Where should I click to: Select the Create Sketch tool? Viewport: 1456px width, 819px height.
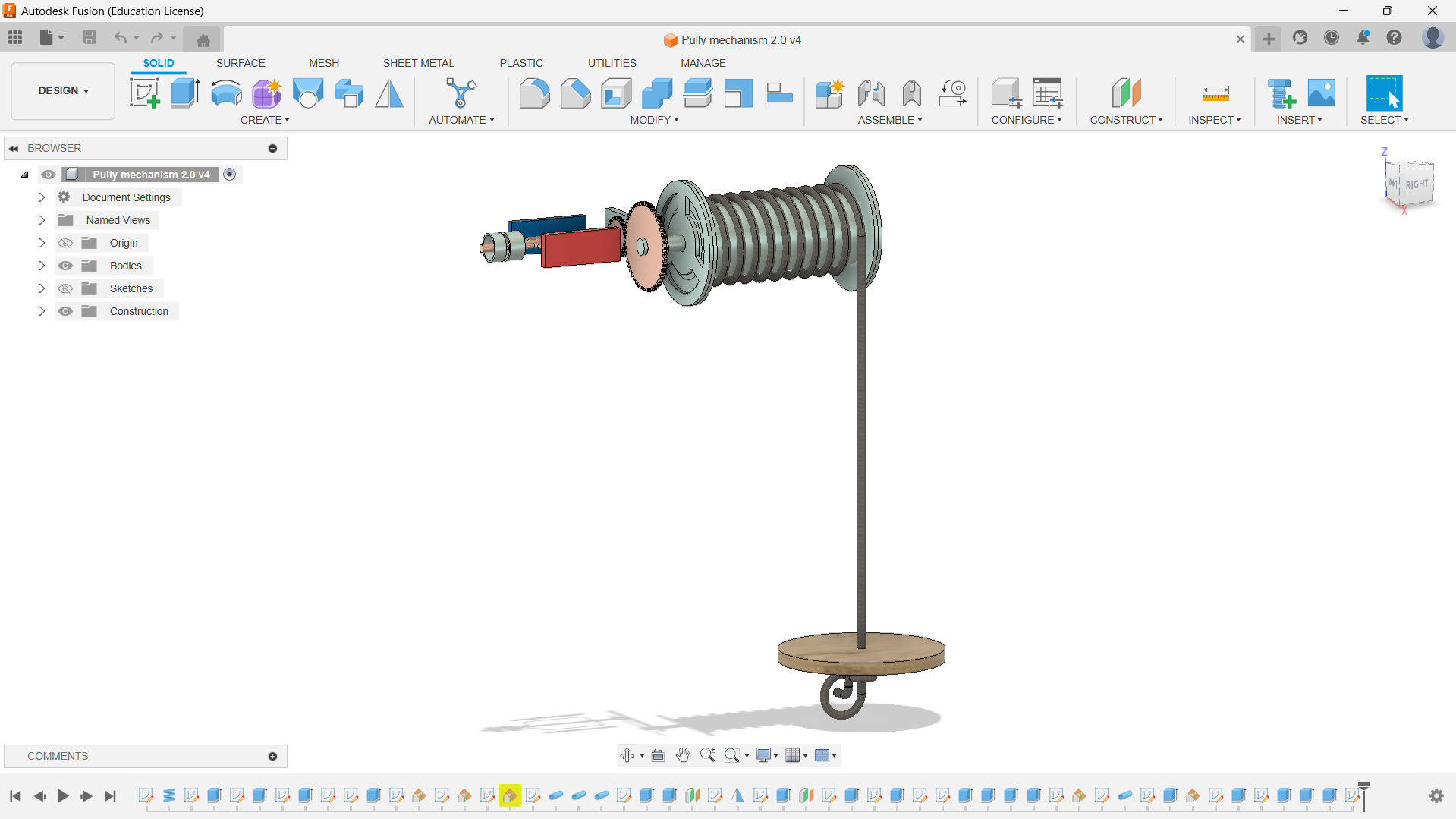(x=144, y=93)
